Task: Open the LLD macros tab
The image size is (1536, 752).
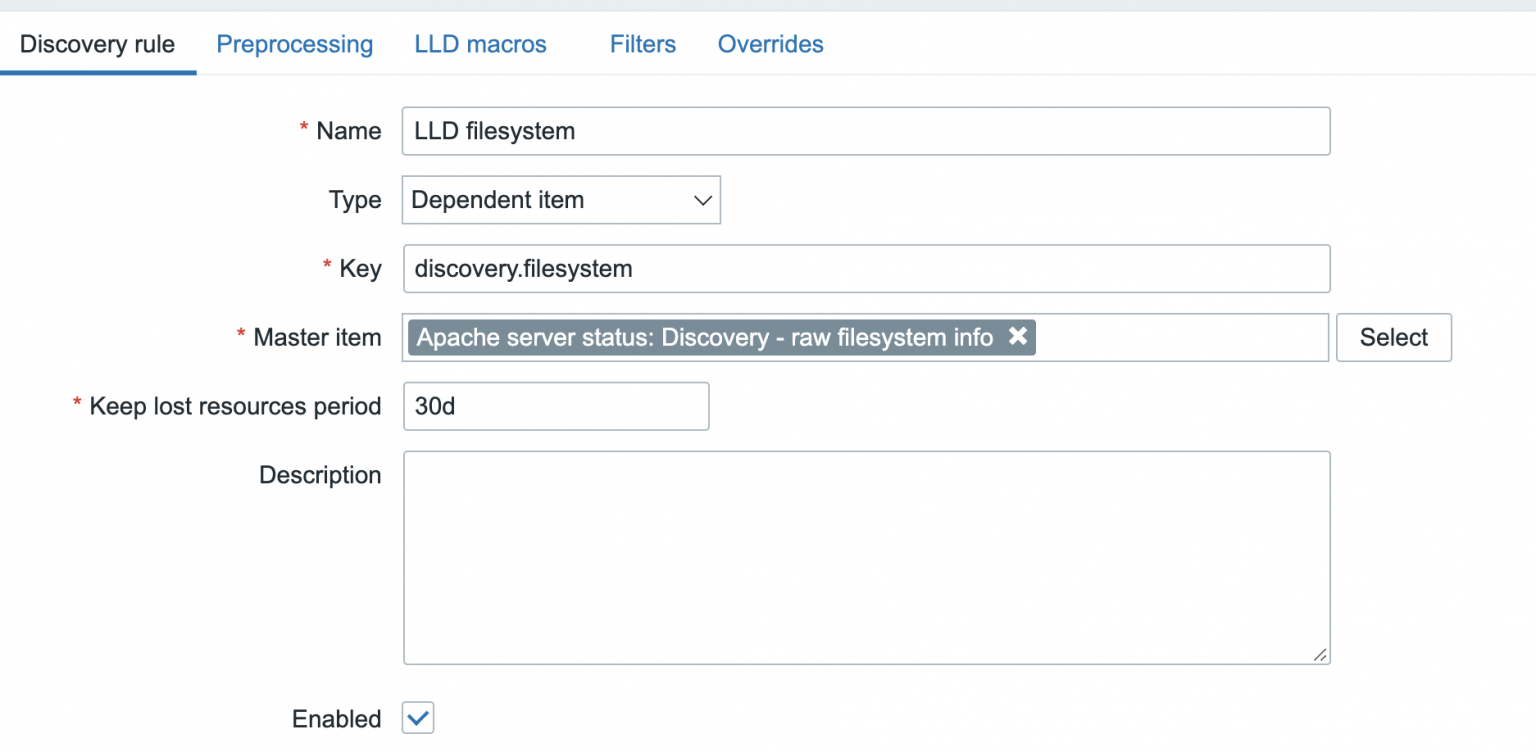Action: pyautogui.click(x=480, y=44)
